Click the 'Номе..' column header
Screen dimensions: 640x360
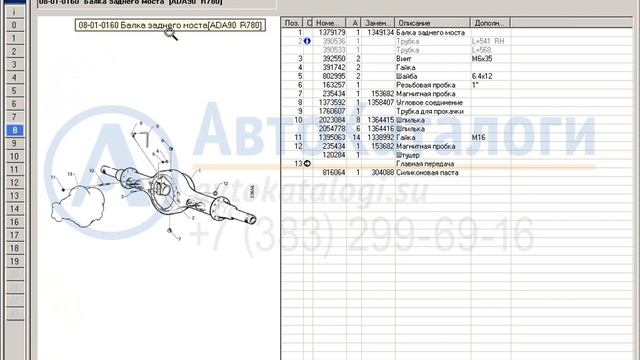pyautogui.click(x=329, y=23)
